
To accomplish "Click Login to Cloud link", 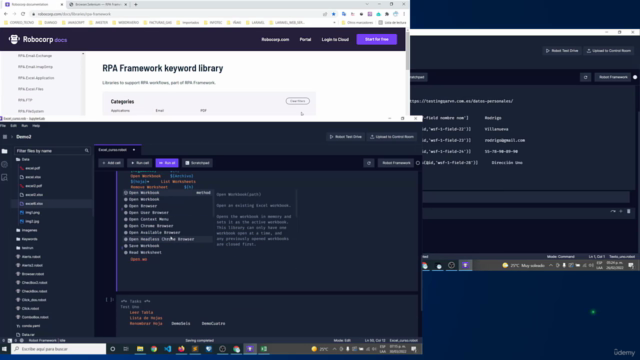I will (335, 40).
